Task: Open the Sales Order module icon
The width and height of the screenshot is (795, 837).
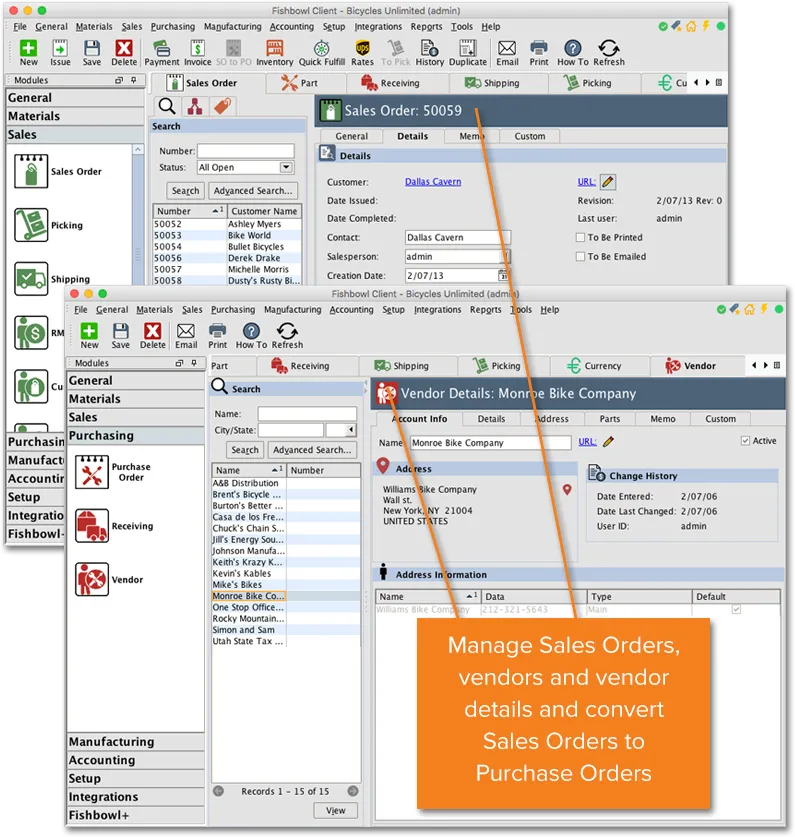Action: (x=31, y=171)
